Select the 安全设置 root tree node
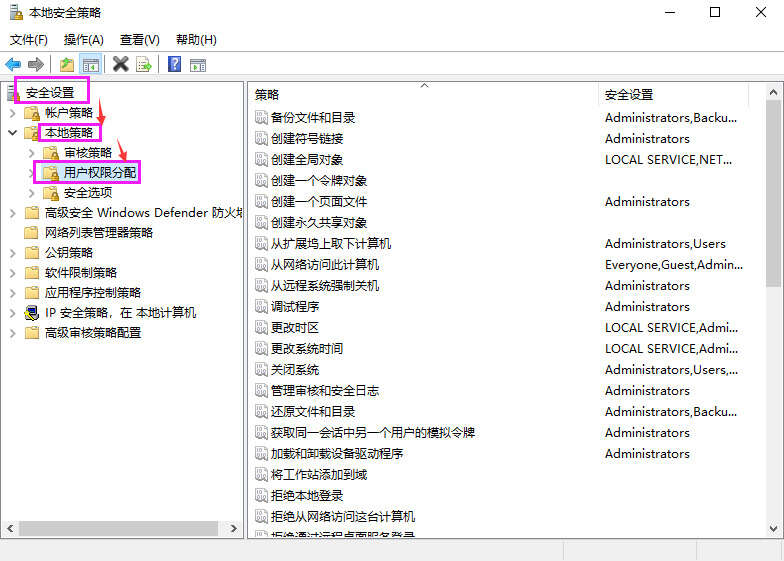784x561 pixels. pyautogui.click(x=50, y=92)
